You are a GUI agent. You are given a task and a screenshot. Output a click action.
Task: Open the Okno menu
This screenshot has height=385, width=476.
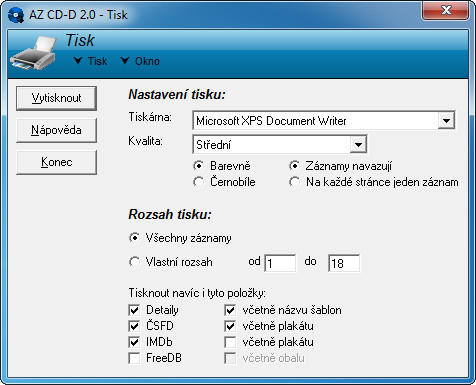coord(140,61)
